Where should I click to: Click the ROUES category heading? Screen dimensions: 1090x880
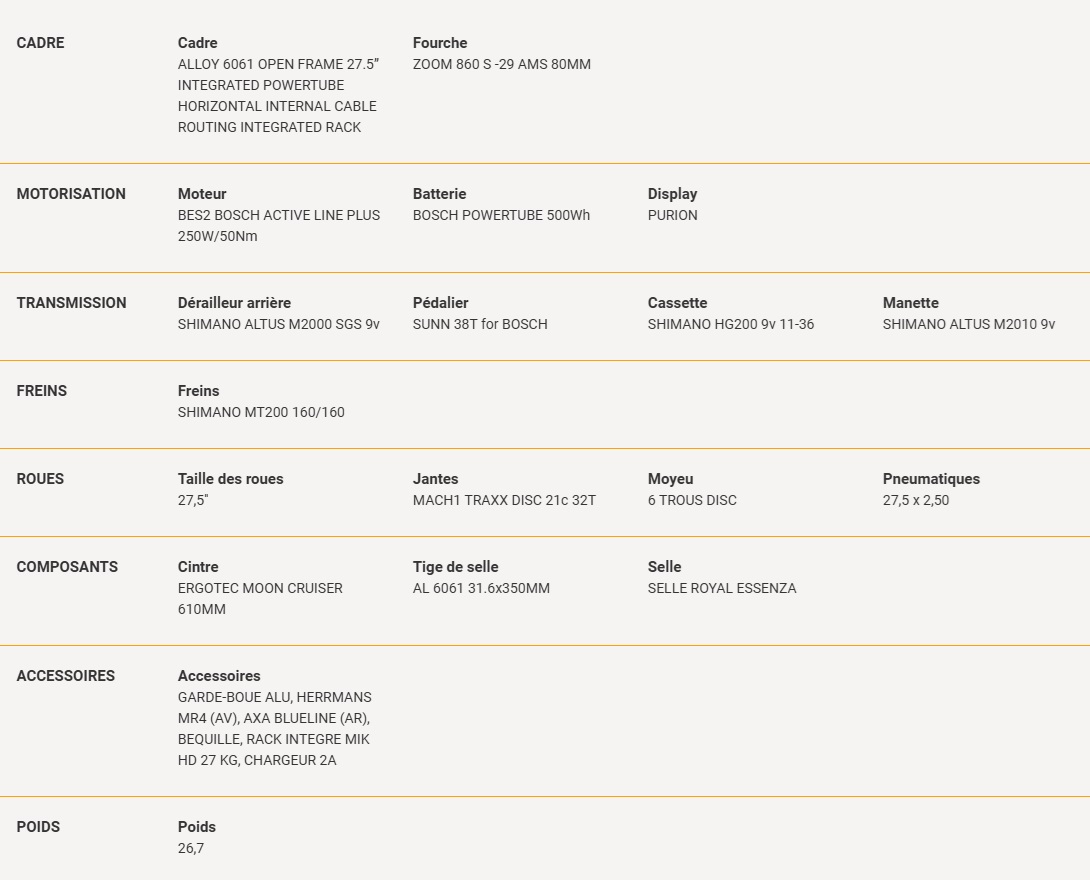tap(40, 479)
